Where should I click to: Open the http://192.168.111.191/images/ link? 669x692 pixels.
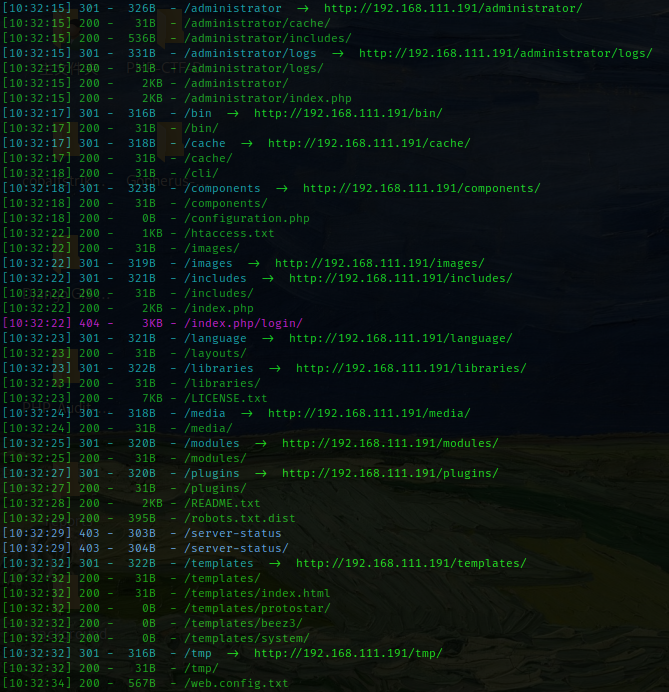point(380,263)
